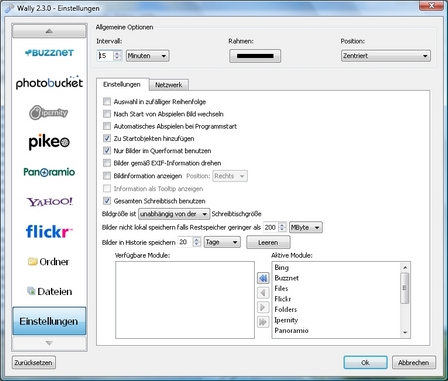Open the Ipernity sidebar entry
Viewport: 448px width, 381px height.
pos(49,113)
